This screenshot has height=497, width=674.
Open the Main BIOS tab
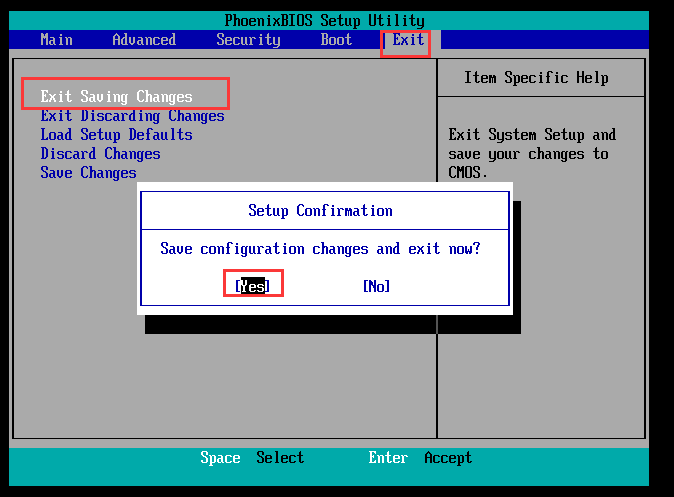(x=56, y=40)
